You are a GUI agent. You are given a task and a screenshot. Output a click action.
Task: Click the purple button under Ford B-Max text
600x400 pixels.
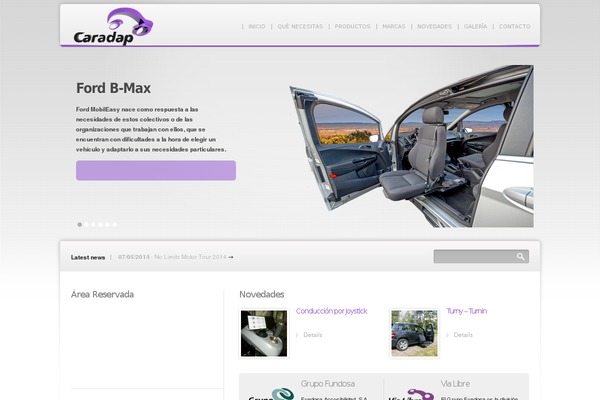point(156,170)
